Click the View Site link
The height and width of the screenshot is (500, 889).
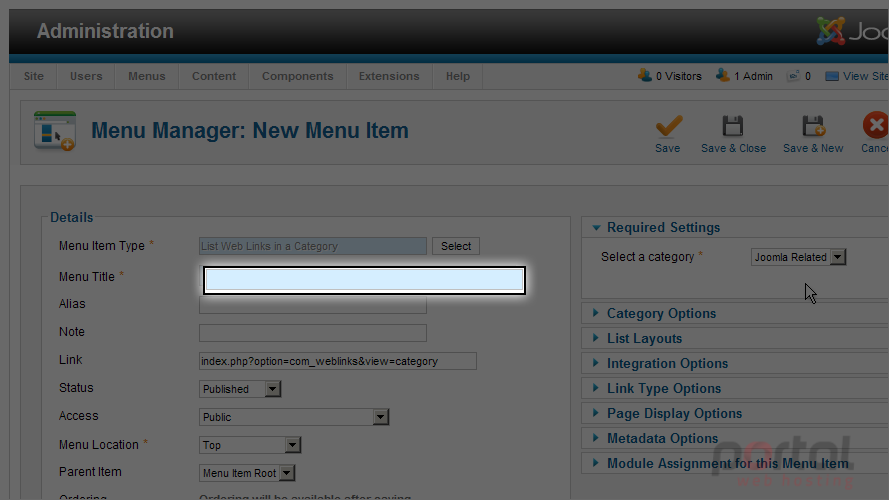tap(856, 76)
